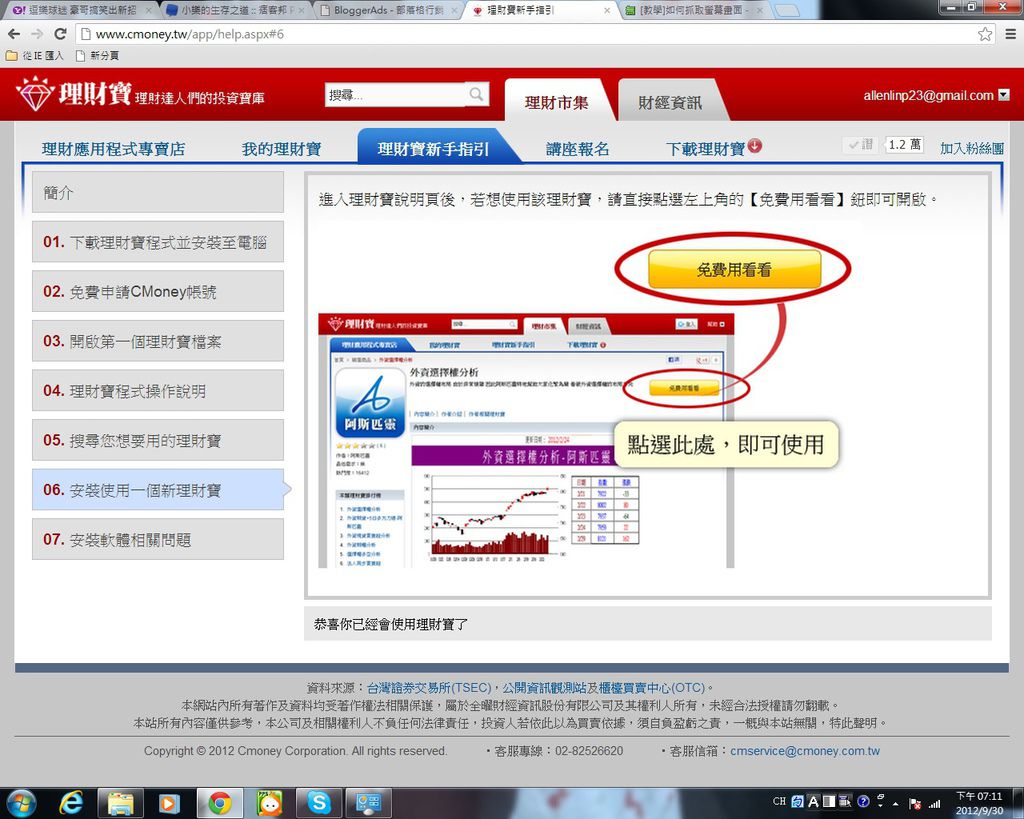Viewport: 1024px width, 819px height.
Task: Click the 理財寶 diamond logo
Action: [x=35, y=94]
